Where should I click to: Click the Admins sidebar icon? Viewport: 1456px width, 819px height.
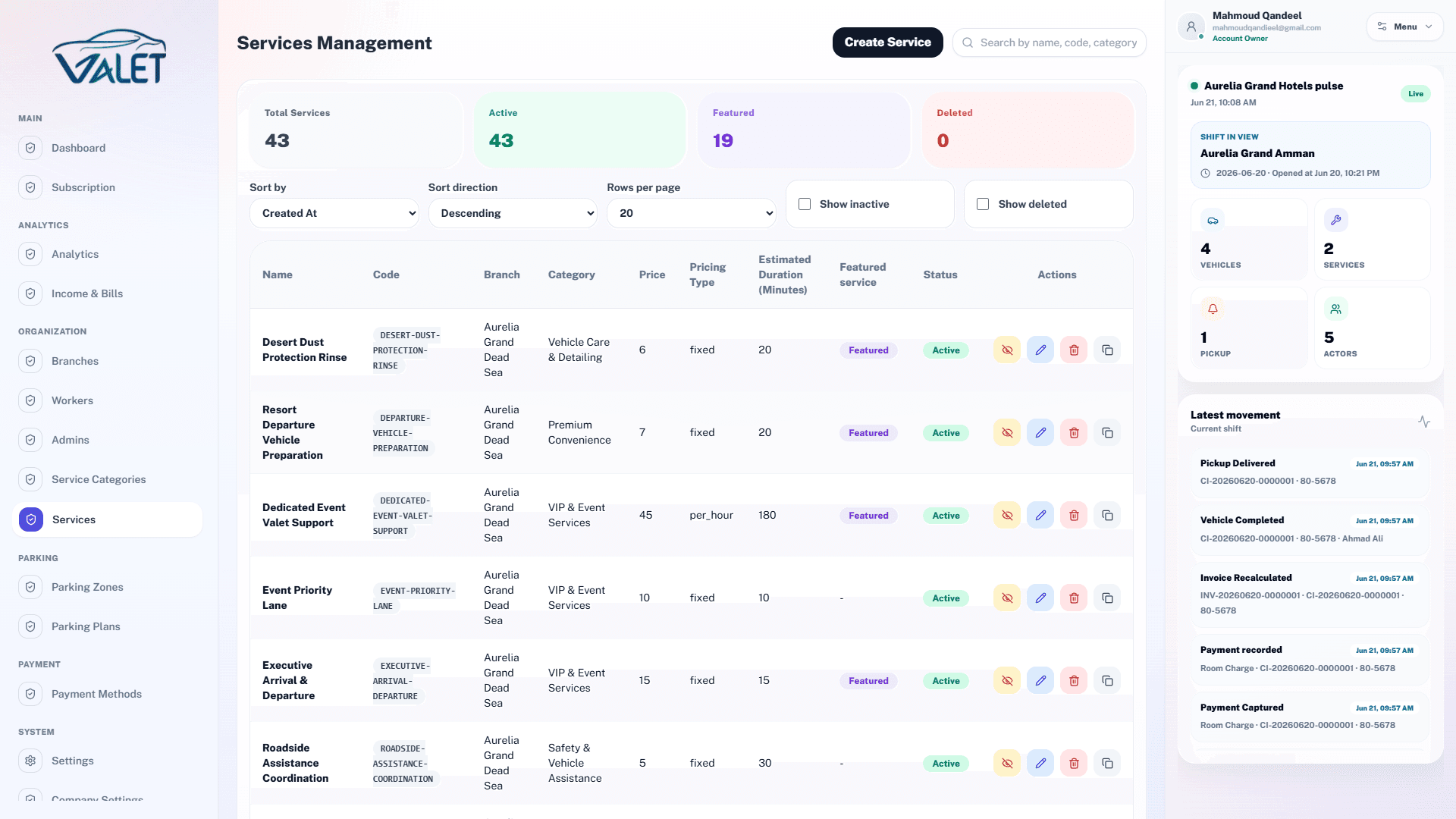30,440
